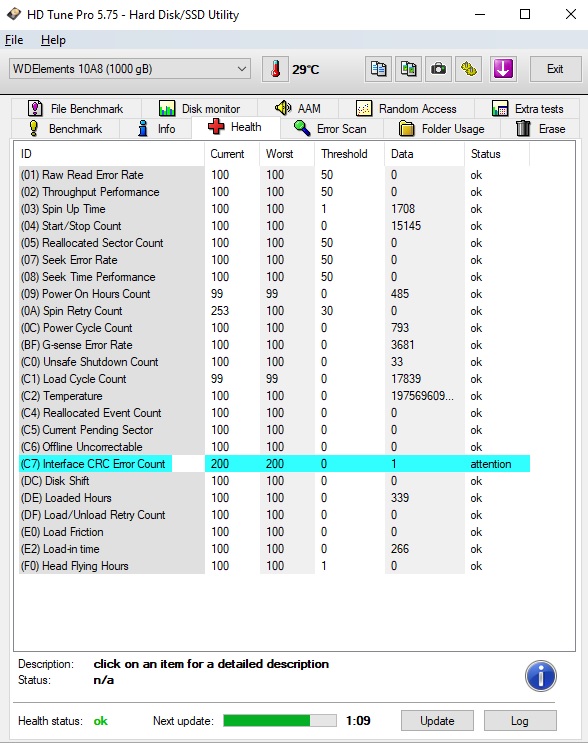Open options via the yellow gears icon
This screenshot has height=743, width=588.
click(469, 69)
